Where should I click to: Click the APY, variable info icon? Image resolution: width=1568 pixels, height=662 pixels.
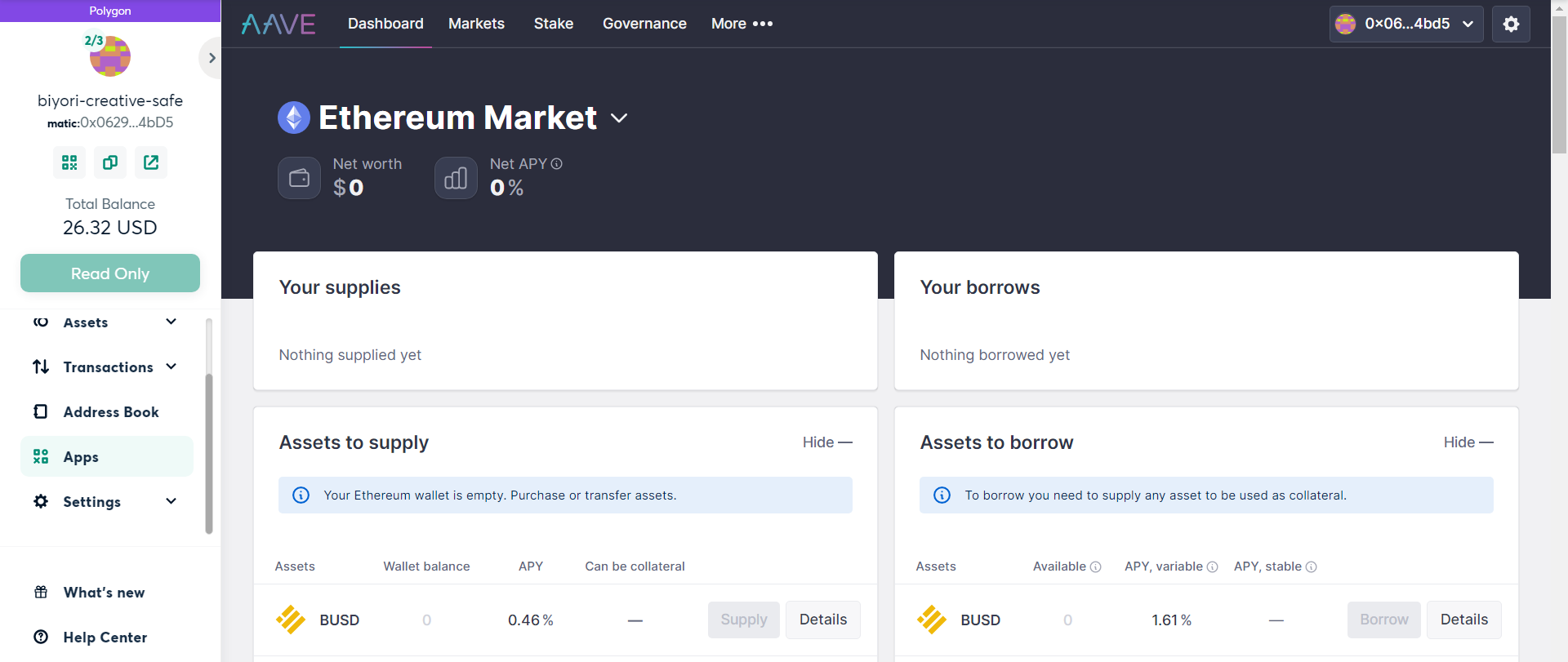coord(1213,566)
